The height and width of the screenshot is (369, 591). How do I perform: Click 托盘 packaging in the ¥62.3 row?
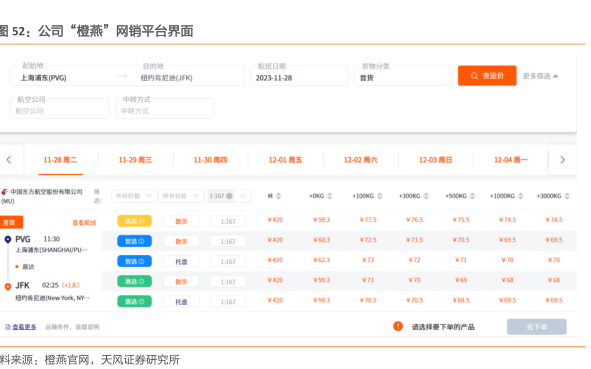tap(181, 262)
